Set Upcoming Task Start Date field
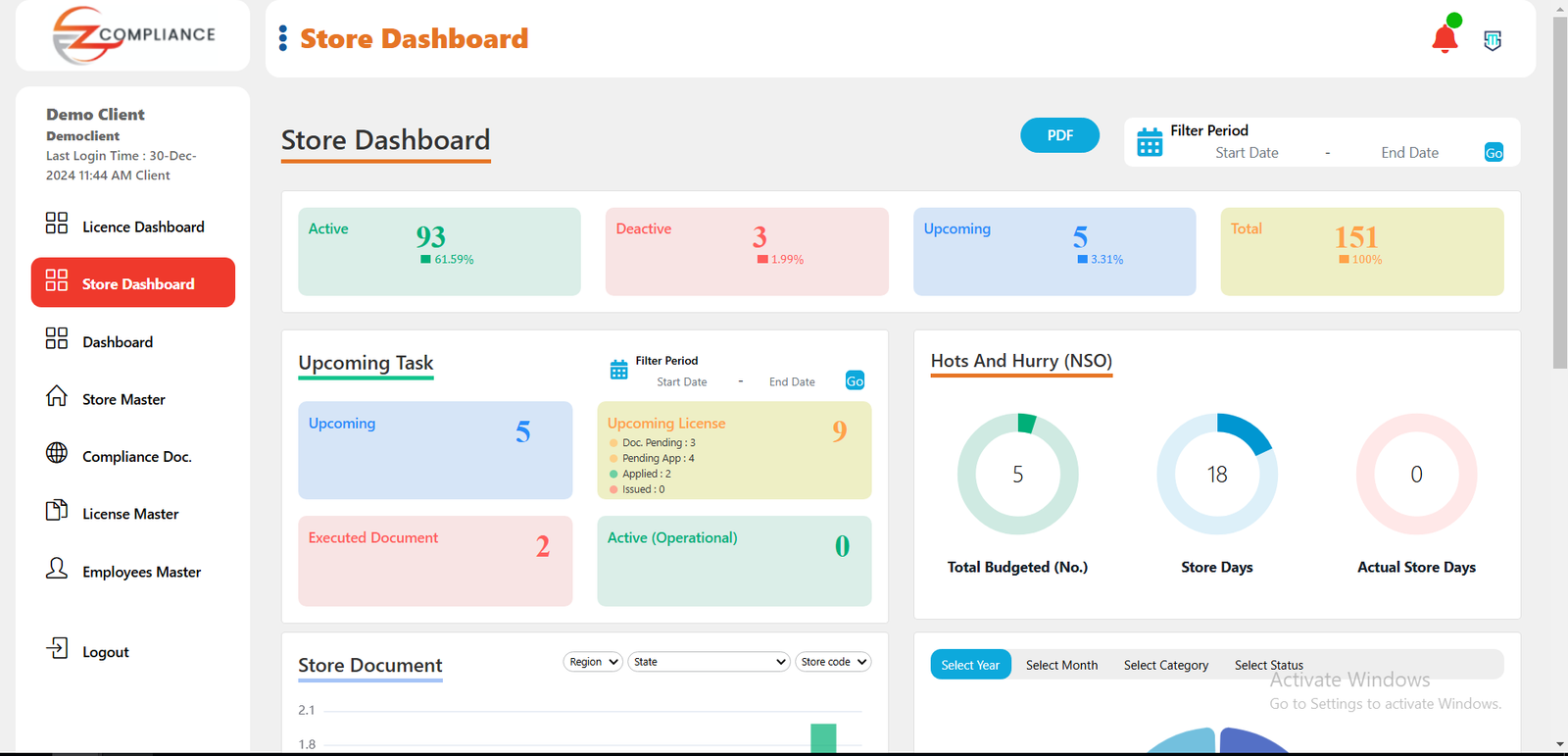Image resolution: width=1568 pixels, height=756 pixels. click(681, 382)
